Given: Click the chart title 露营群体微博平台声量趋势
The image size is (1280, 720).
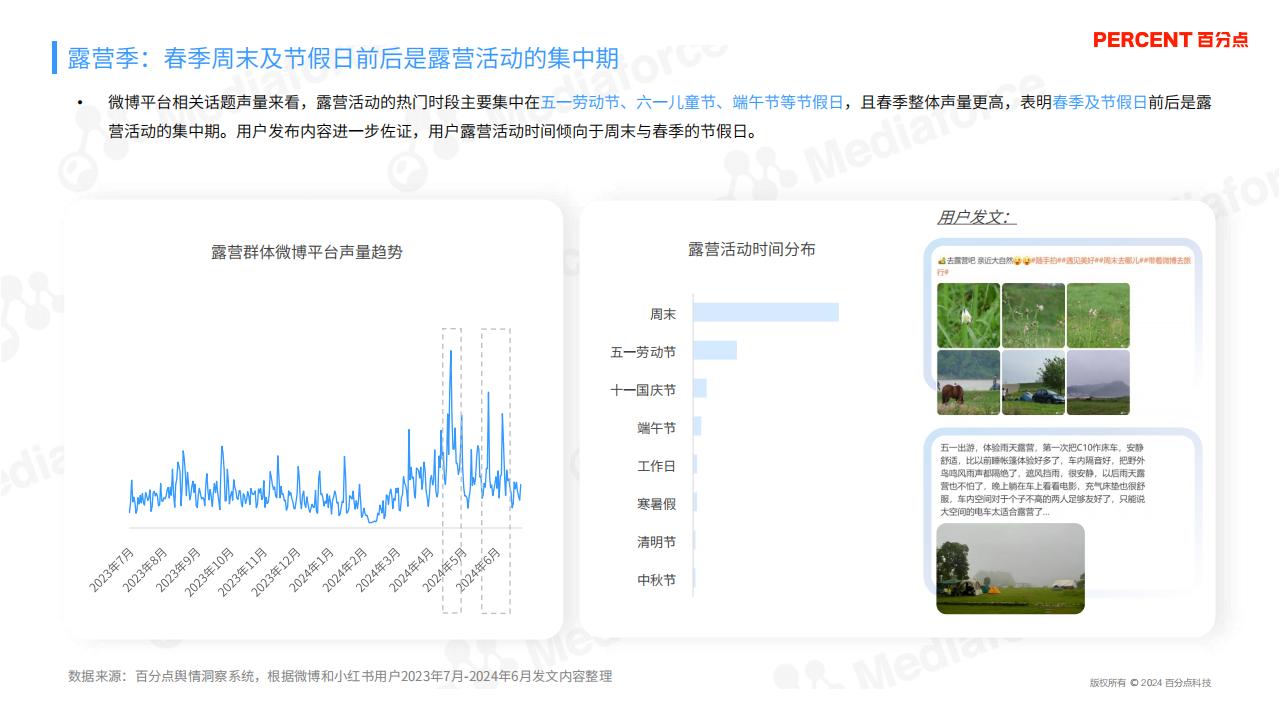Looking at the screenshot, I should [x=307, y=252].
